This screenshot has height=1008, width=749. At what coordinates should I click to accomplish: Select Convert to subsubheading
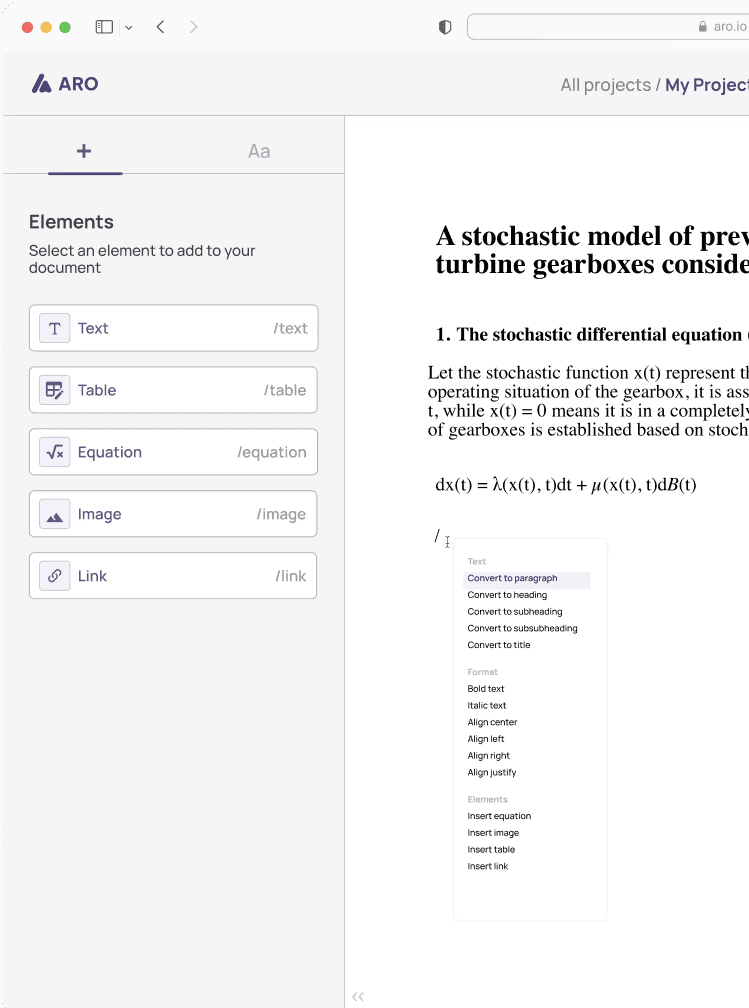click(523, 628)
